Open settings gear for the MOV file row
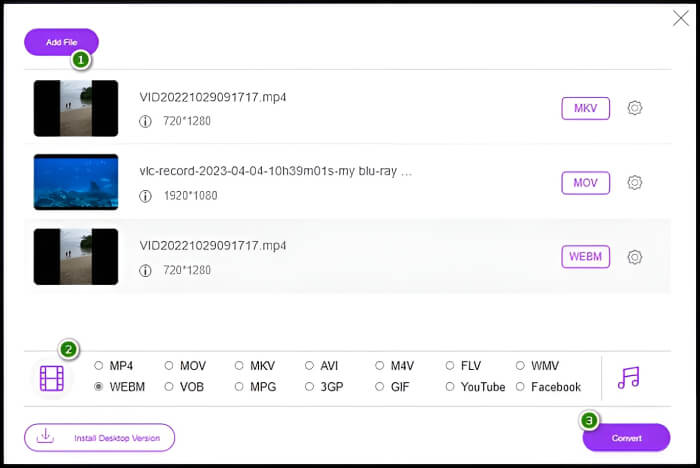 tap(634, 182)
